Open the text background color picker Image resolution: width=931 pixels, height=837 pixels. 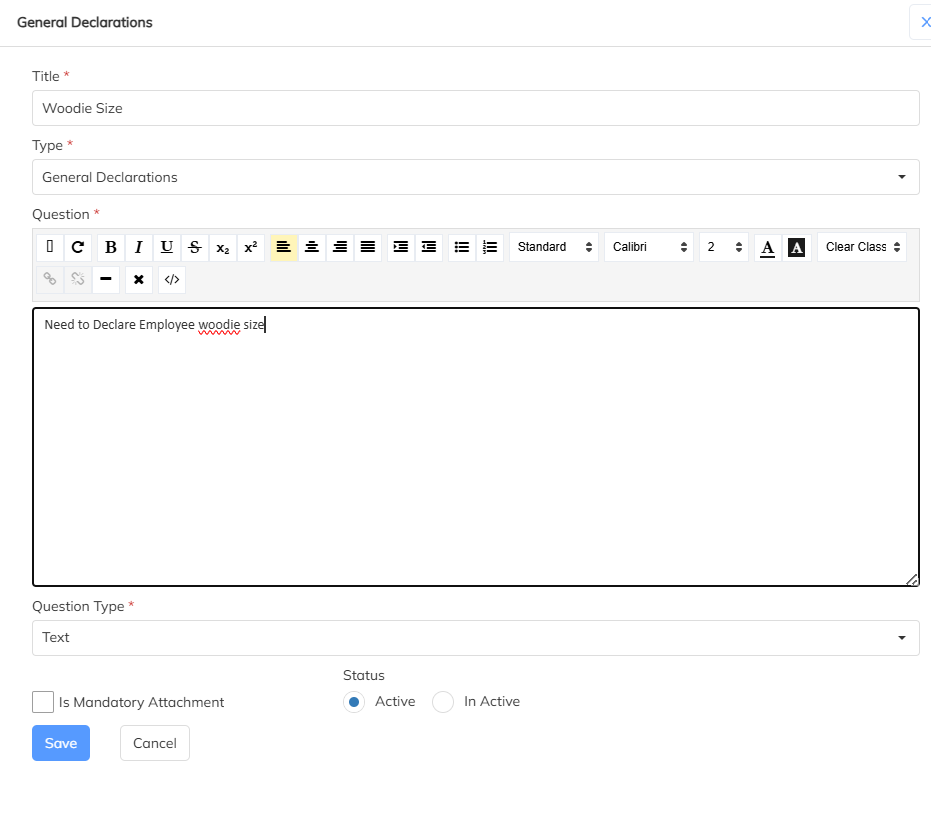pos(796,247)
